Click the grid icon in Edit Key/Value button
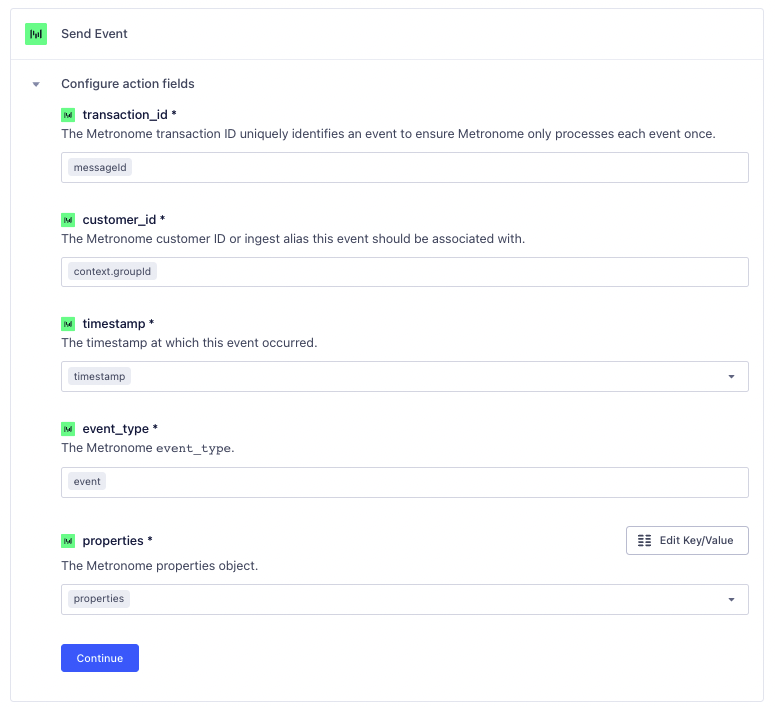The width and height of the screenshot is (775, 707). coord(644,541)
